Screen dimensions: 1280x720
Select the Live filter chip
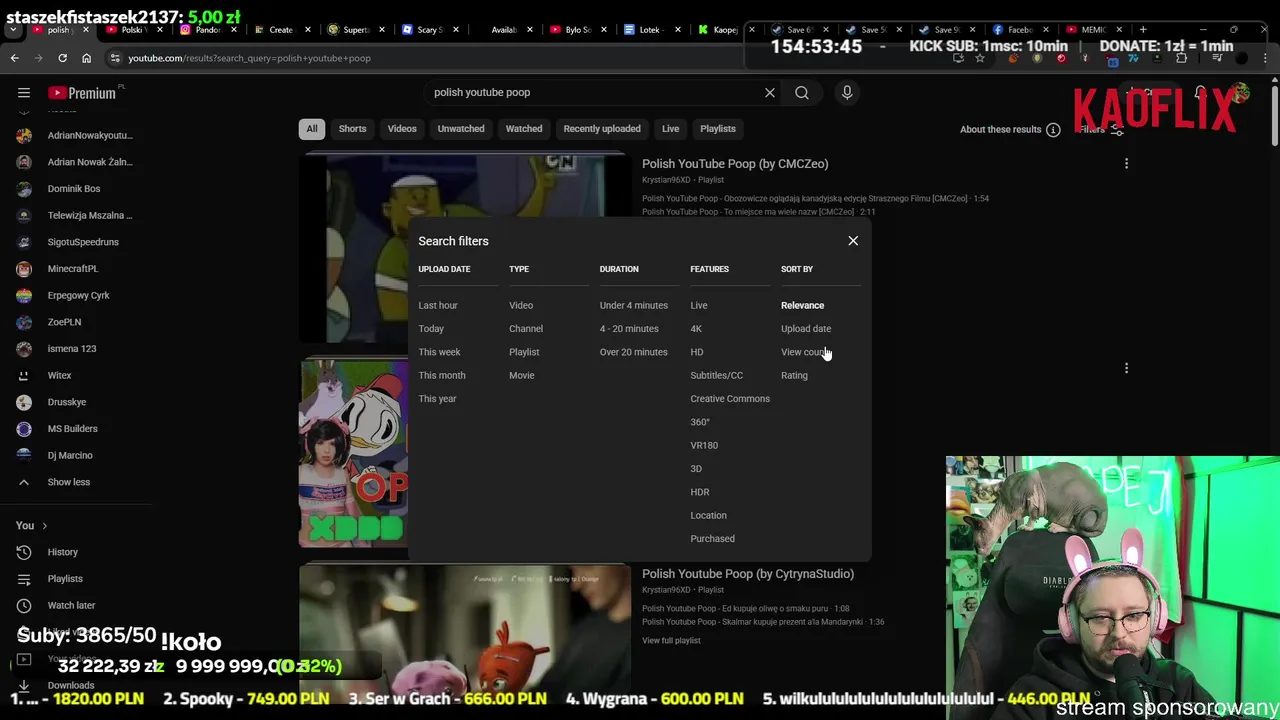coord(670,129)
